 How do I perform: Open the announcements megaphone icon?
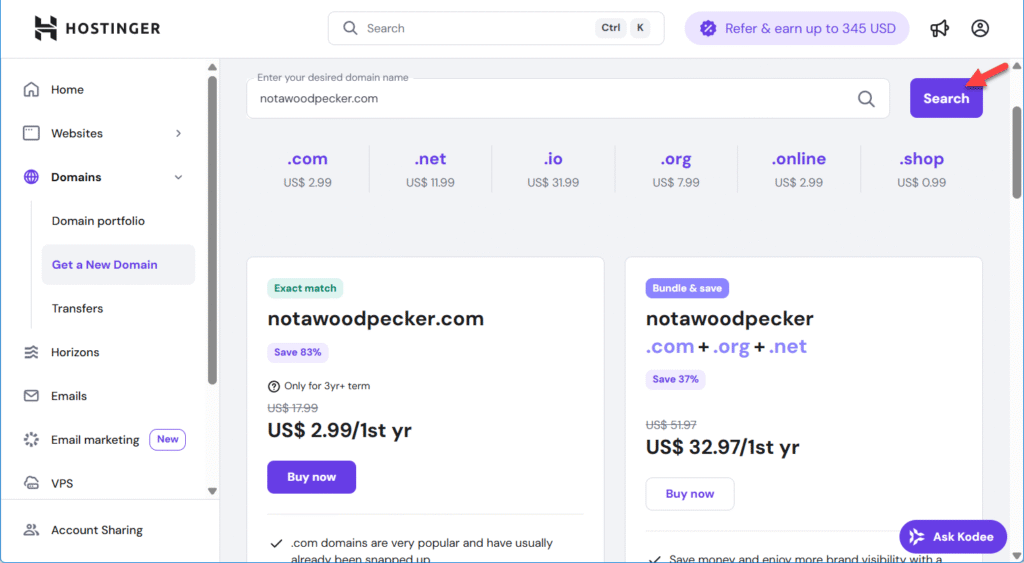939,28
